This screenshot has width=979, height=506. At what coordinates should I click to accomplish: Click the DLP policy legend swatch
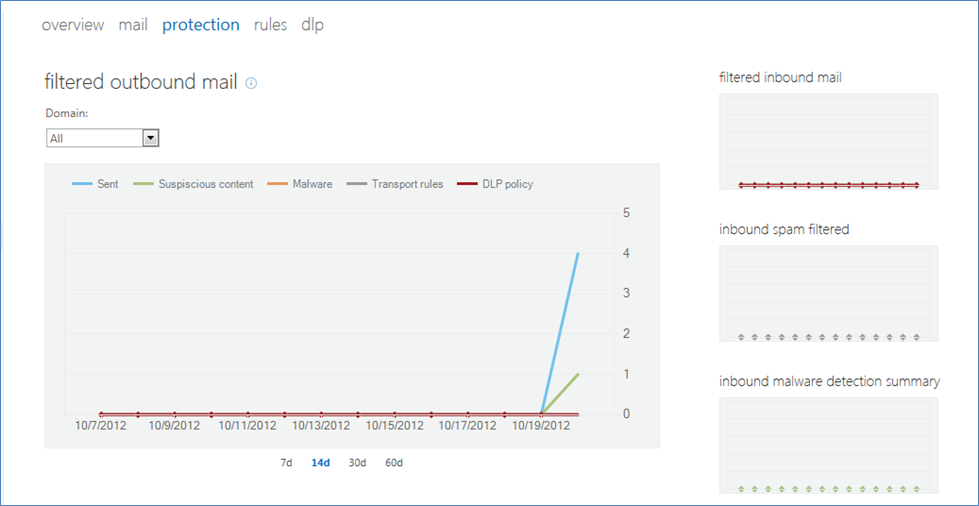pyautogui.click(x=467, y=184)
